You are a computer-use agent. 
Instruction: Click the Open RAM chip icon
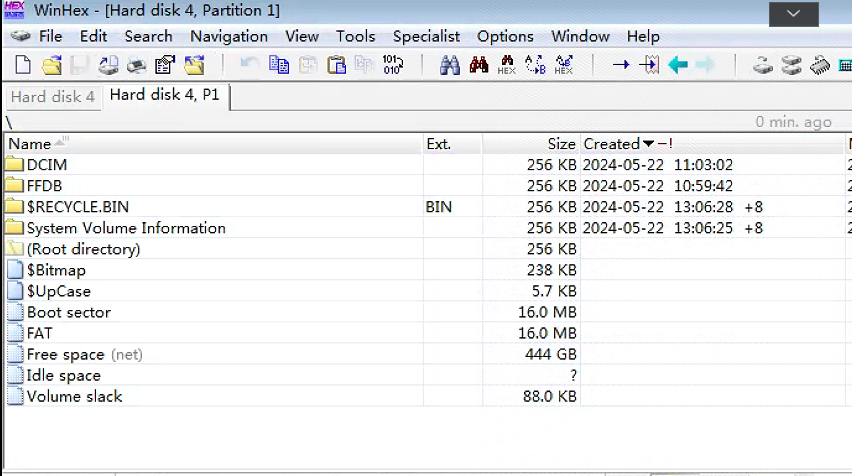pyautogui.click(x=819, y=65)
